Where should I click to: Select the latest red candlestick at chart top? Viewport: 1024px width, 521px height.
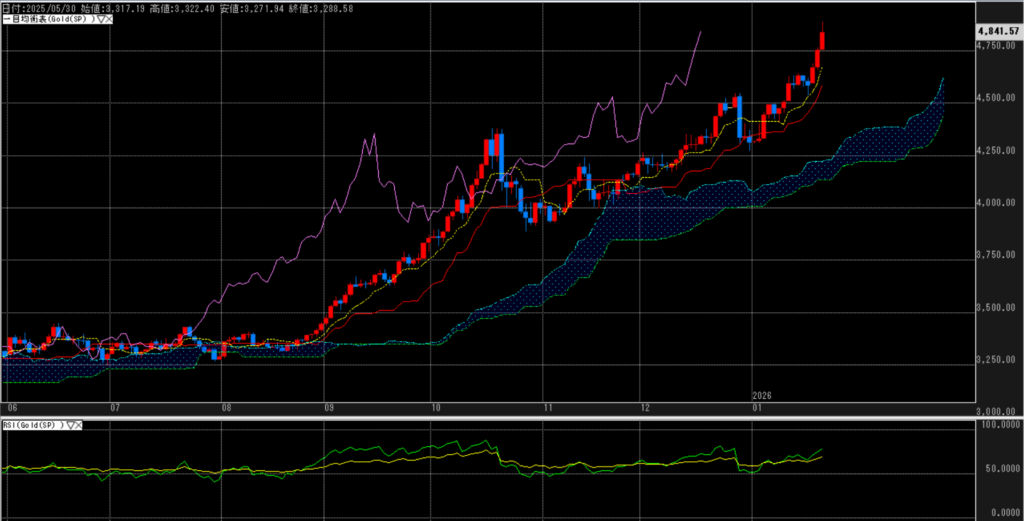[822, 39]
